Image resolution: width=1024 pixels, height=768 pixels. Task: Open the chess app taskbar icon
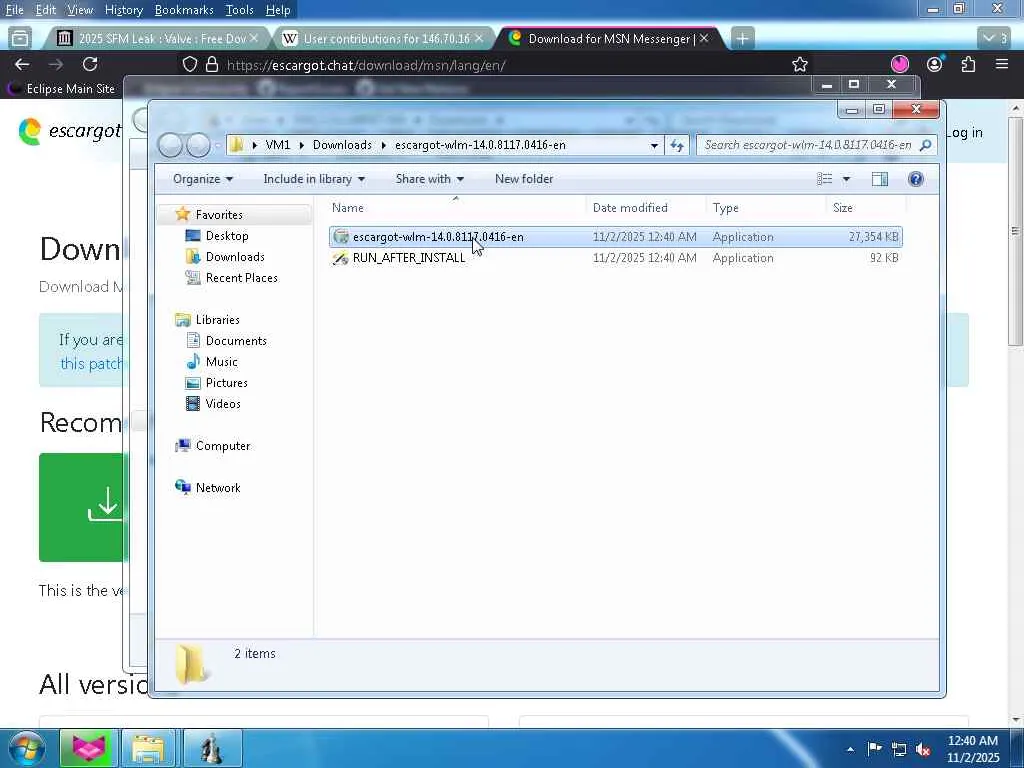point(211,748)
